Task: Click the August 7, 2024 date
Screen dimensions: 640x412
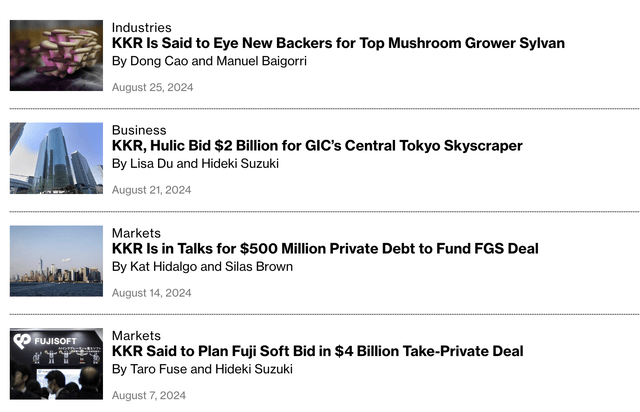Action: pyautogui.click(x=149, y=395)
